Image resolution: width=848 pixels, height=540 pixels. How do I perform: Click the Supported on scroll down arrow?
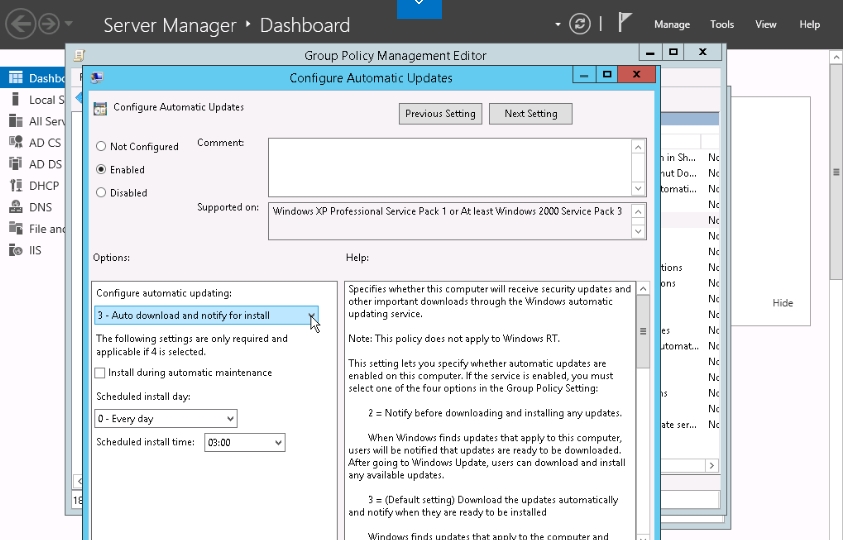638,232
